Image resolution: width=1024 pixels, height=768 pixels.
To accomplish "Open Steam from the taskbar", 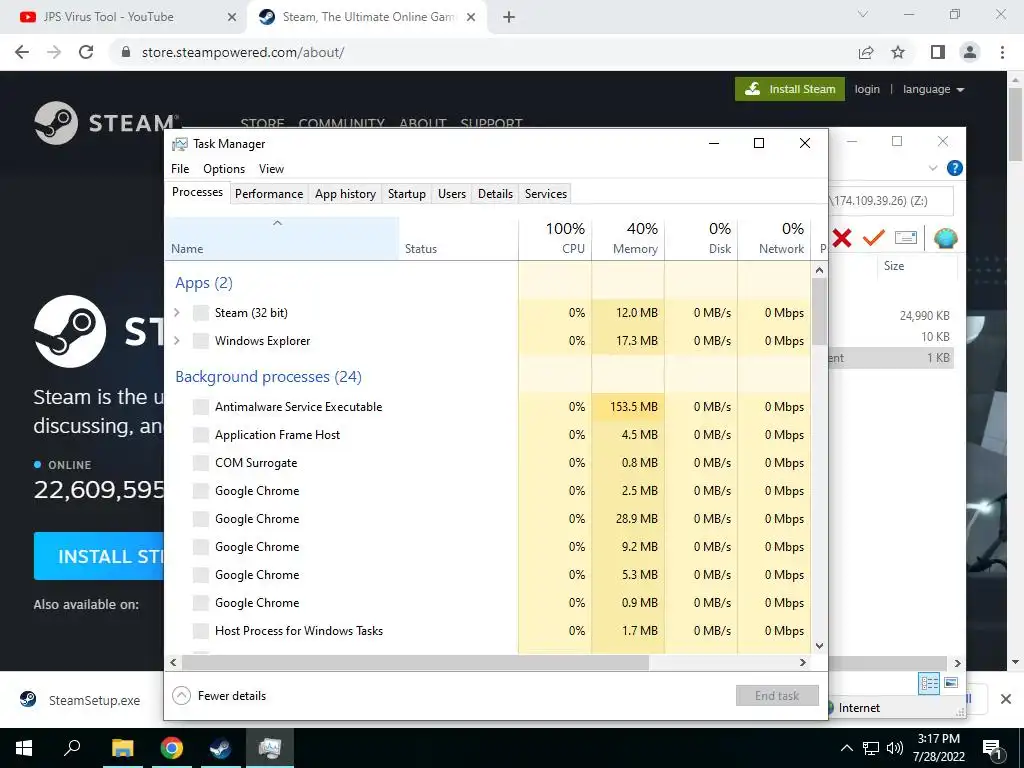I will pos(220,748).
